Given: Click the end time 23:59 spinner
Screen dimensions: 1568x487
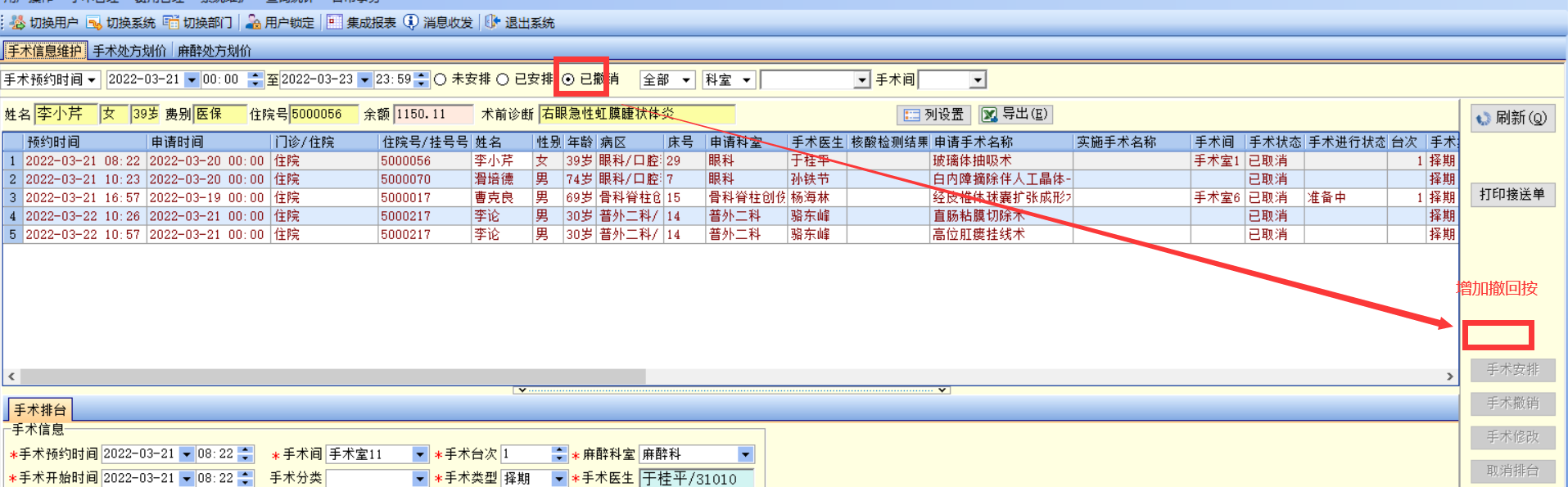Looking at the screenshot, I should click(422, 79).
